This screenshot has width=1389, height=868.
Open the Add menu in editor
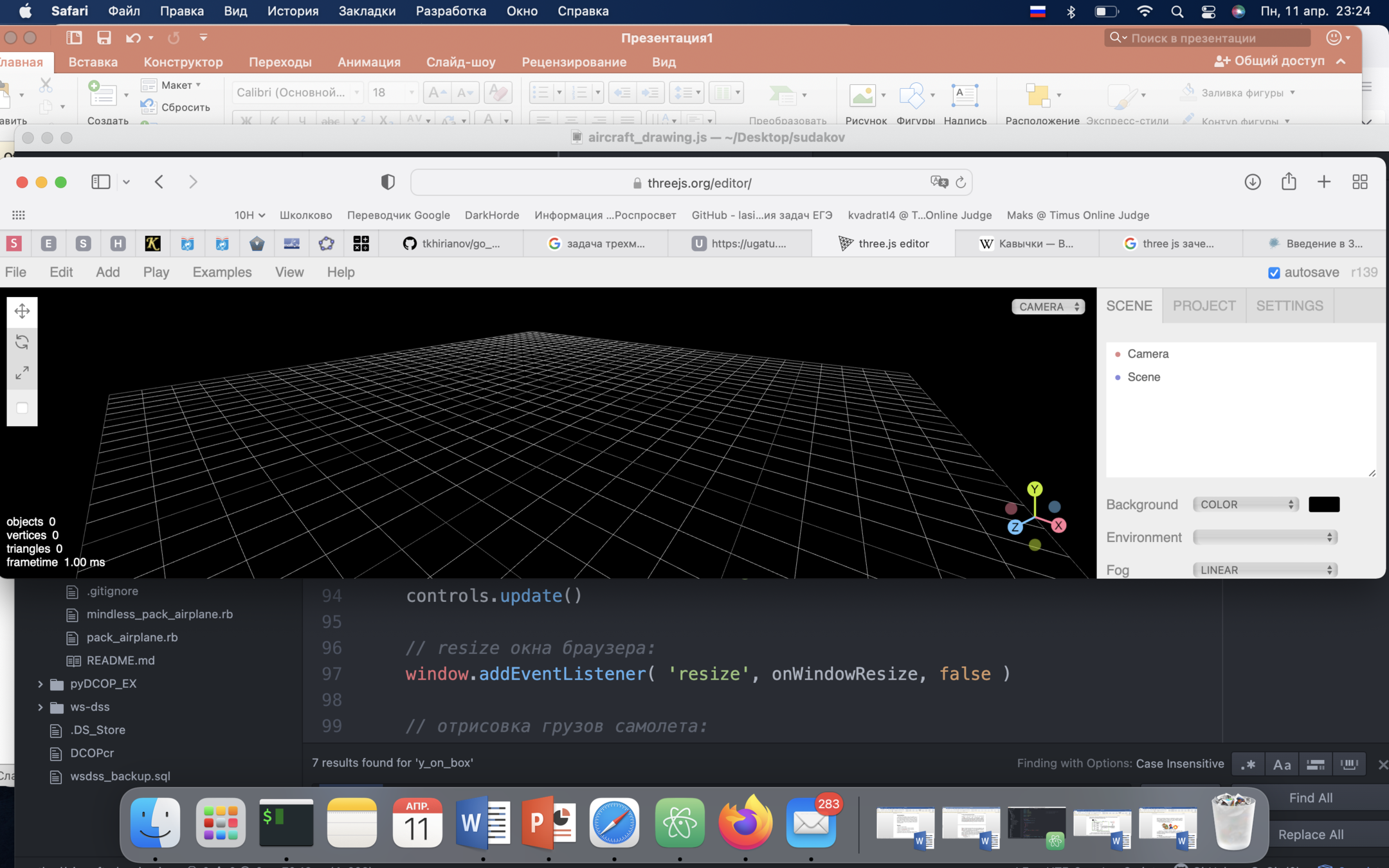pos(107,272)
